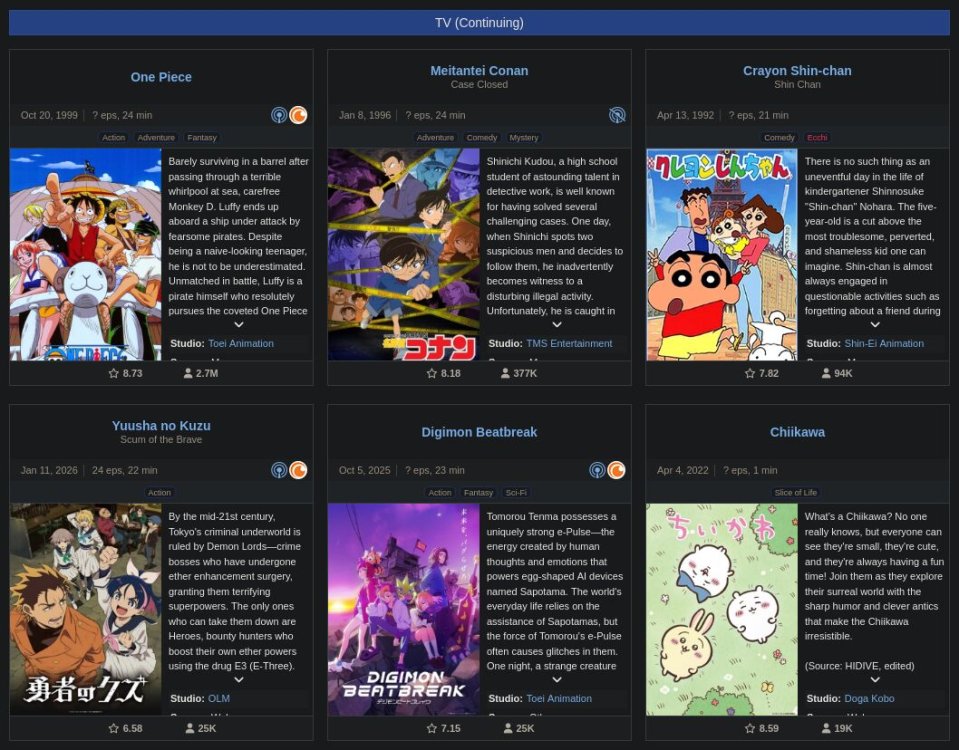Open the Doga Kobo studio link
959x750 pixels.
869,698
